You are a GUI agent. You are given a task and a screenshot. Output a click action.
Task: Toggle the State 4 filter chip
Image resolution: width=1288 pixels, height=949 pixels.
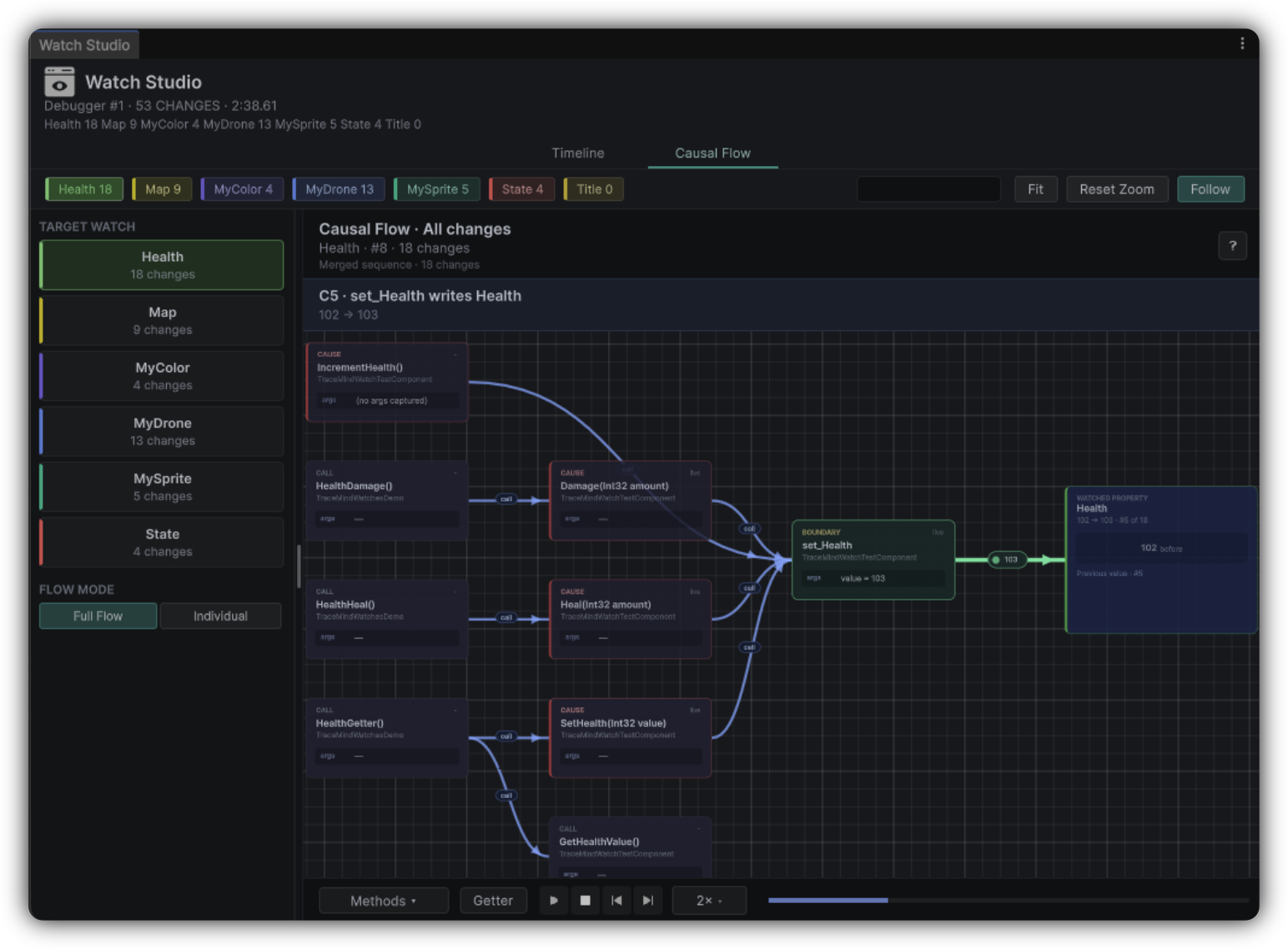coord(522,189)
